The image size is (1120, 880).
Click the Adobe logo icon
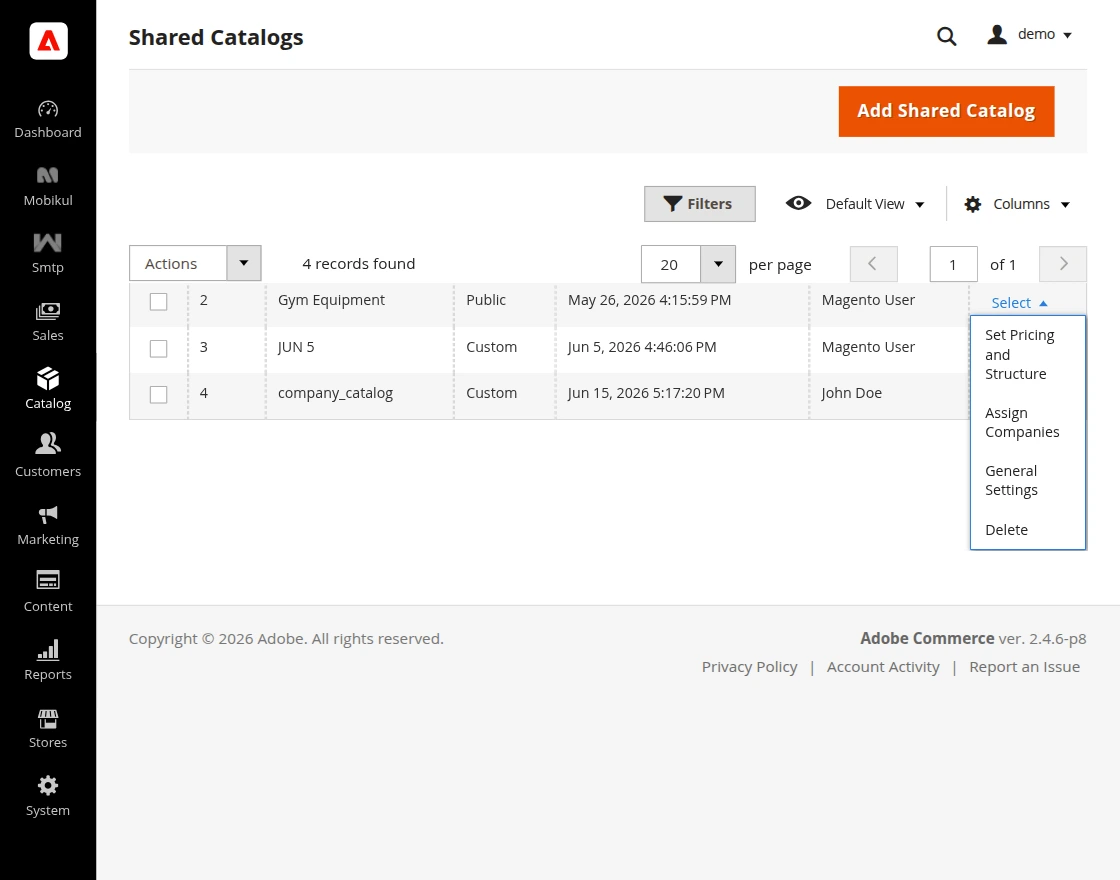[x=48, y=41]
